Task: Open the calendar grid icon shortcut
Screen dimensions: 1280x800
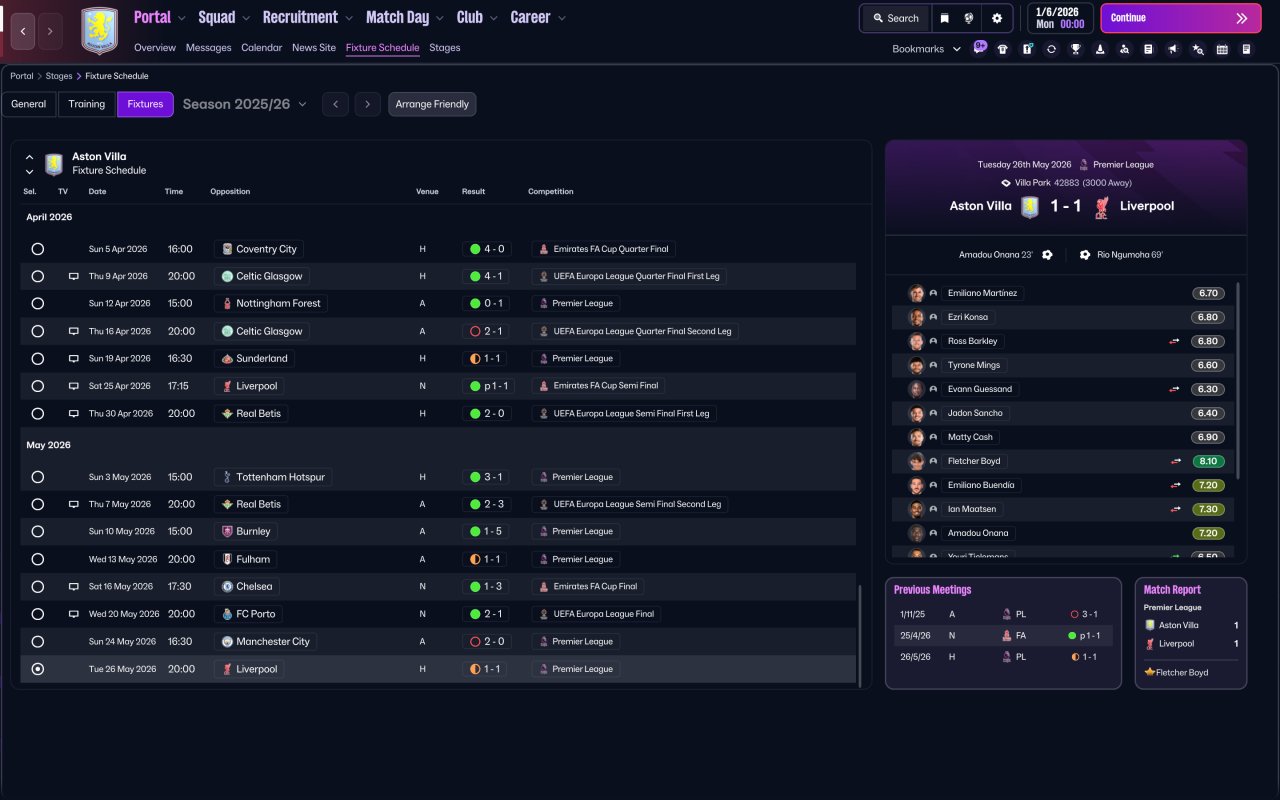Action: pyautogui.click(x=1222, y=49)
